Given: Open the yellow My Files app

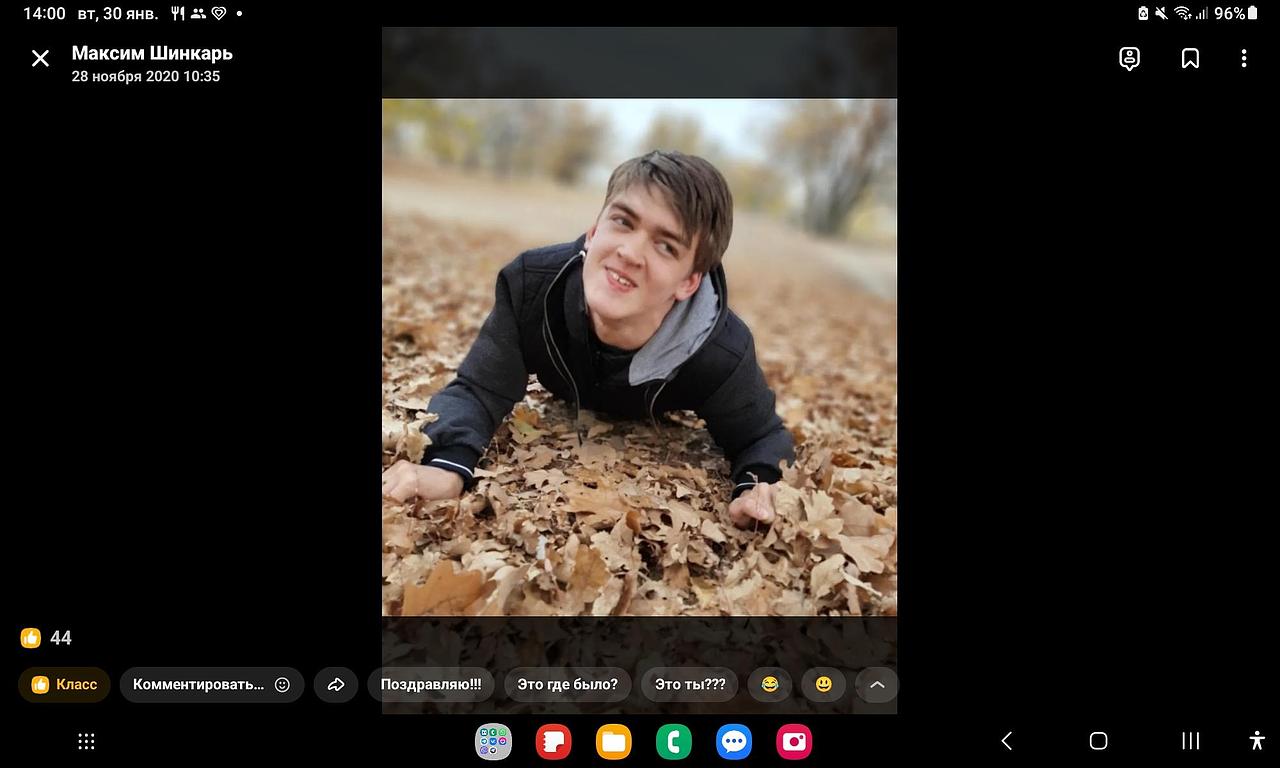Looking at the screenshot, I should pyautogui.click(x=614, y=741).
